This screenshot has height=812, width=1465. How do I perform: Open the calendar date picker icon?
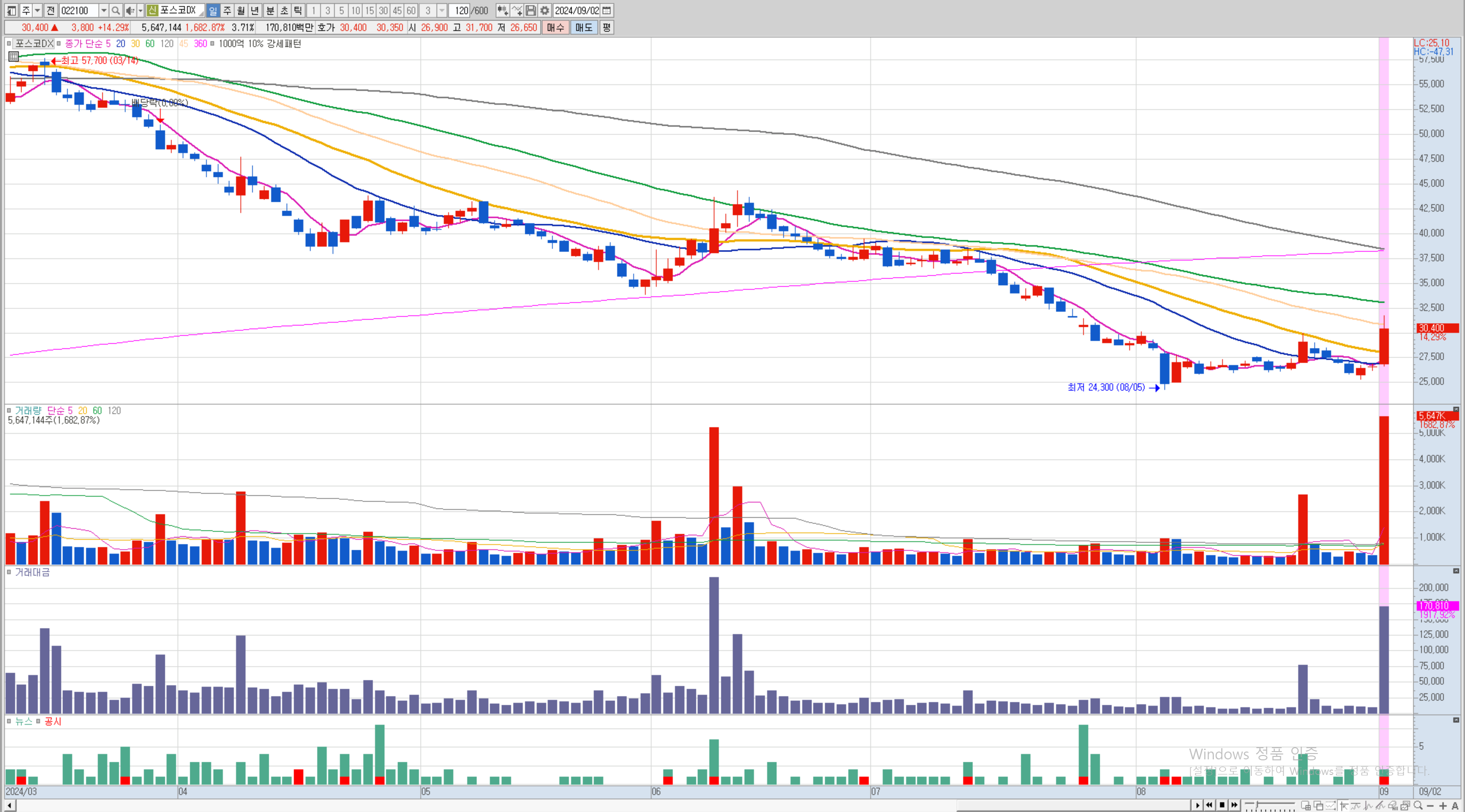[607, 10]
